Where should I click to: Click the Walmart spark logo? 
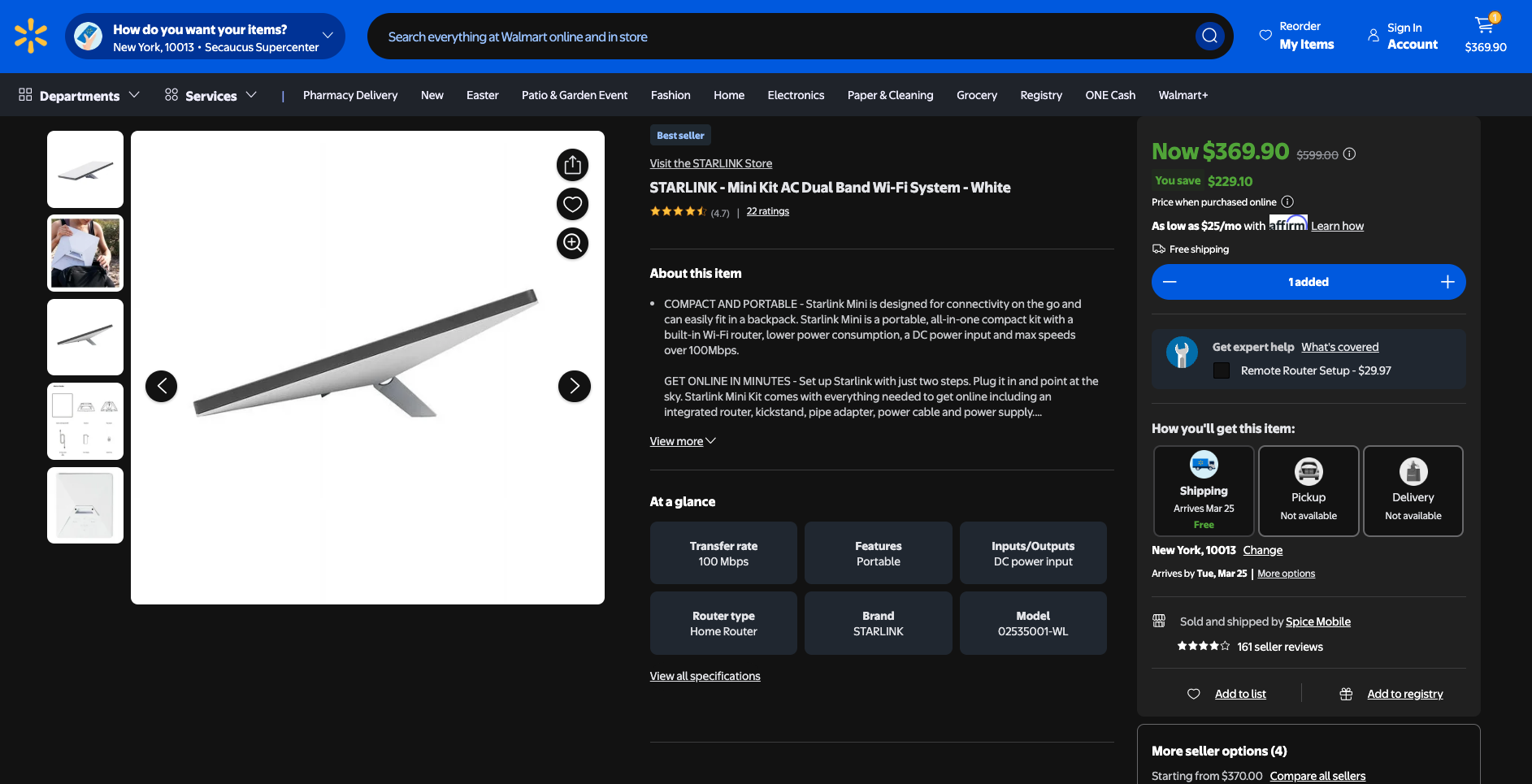pyautogui.click(x=31, y=36)
